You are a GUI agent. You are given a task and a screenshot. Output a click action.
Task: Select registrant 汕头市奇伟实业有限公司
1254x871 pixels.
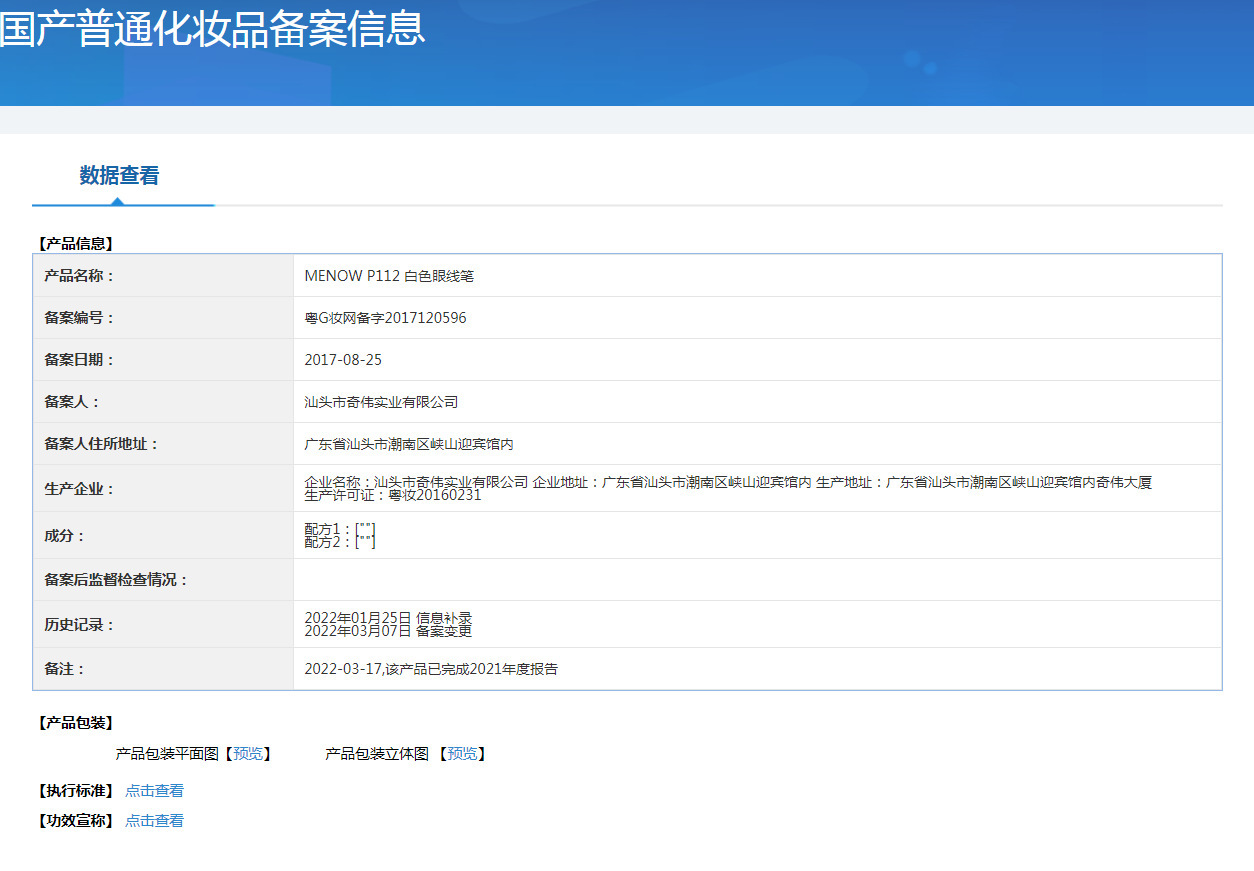[381, 402]
